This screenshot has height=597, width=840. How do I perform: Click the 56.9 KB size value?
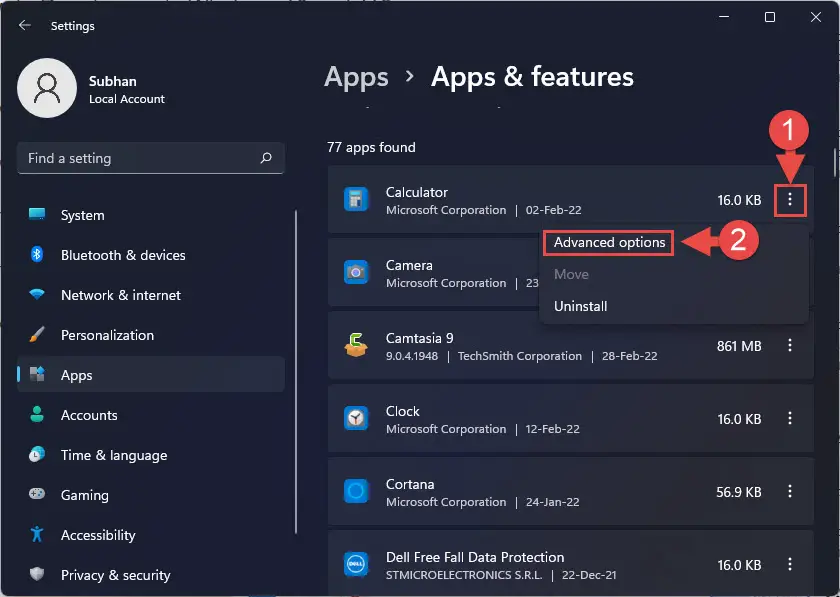(739, 492)
